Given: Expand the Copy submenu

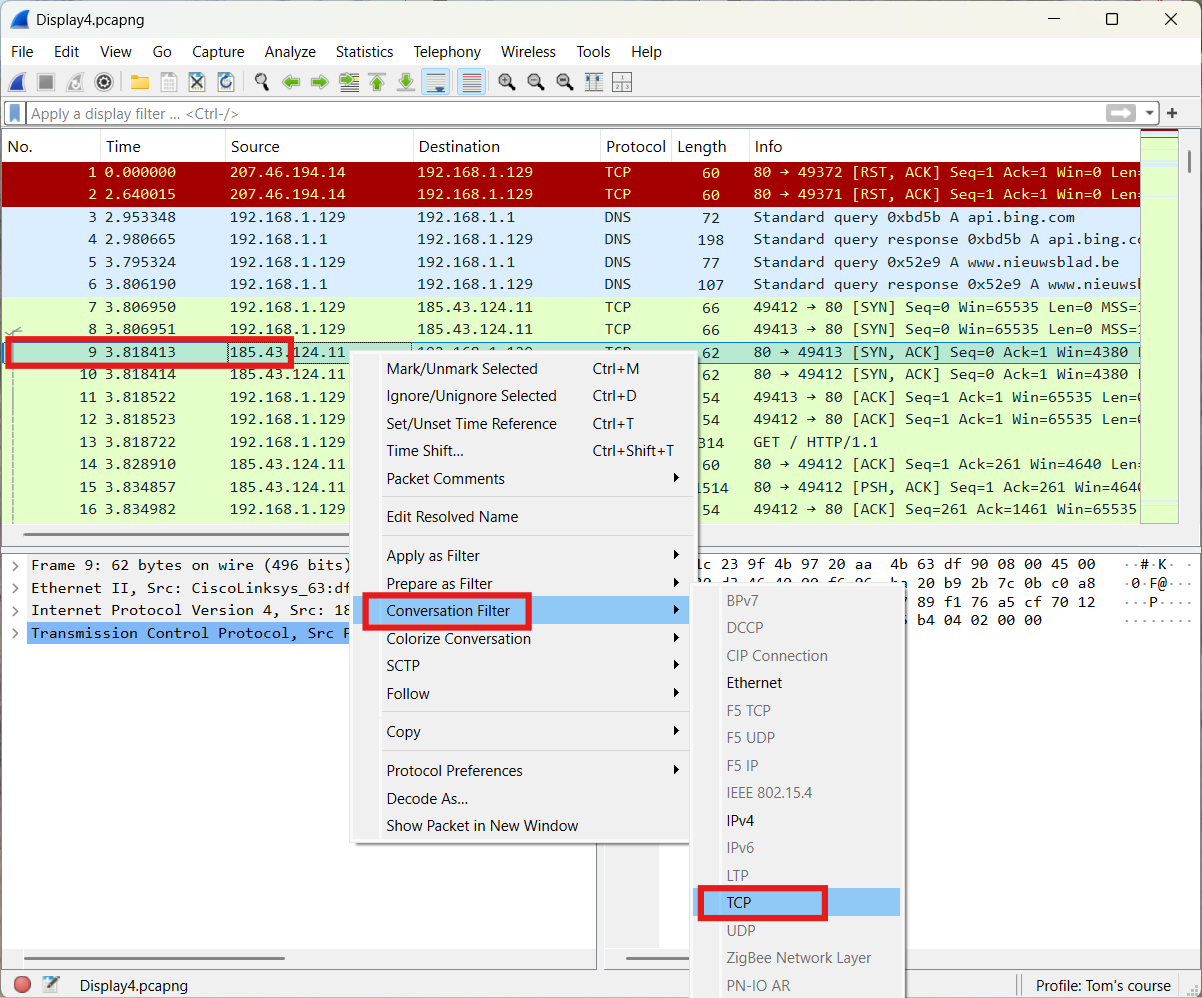Looking at the screenshot, I should click(520, 732).
